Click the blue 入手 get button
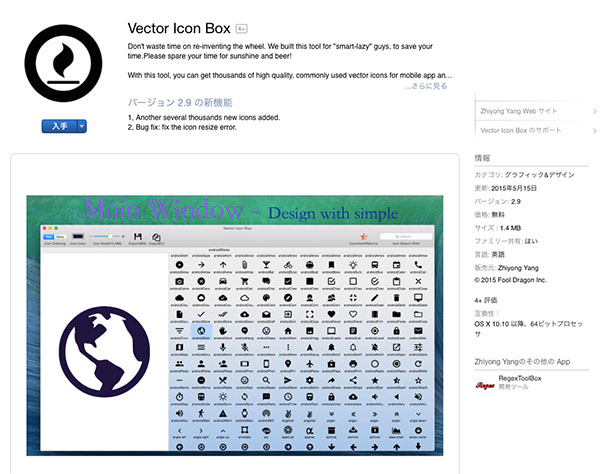Viewport: 600px width, 474px height. 60,126
